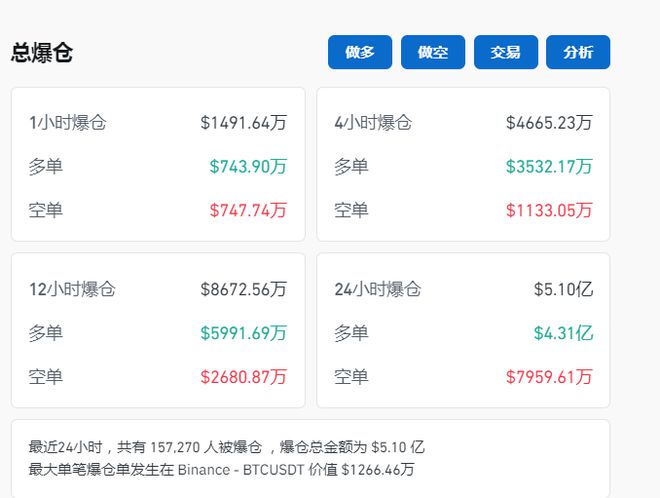Click the 总爆仓 heading
The height and width of the screenshot is (498, 660).
(42, 53)
